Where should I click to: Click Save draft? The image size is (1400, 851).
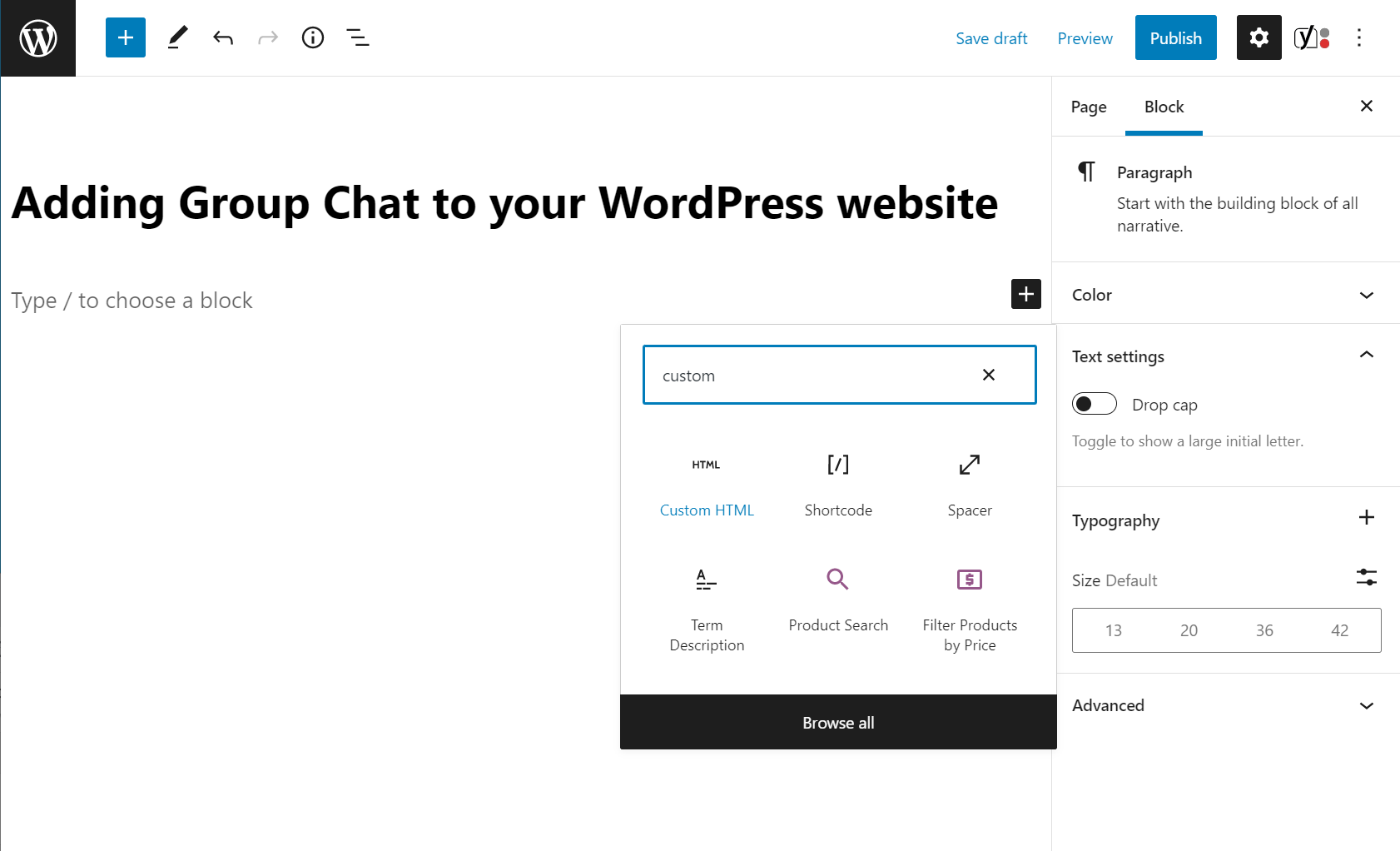coord(991,38)
